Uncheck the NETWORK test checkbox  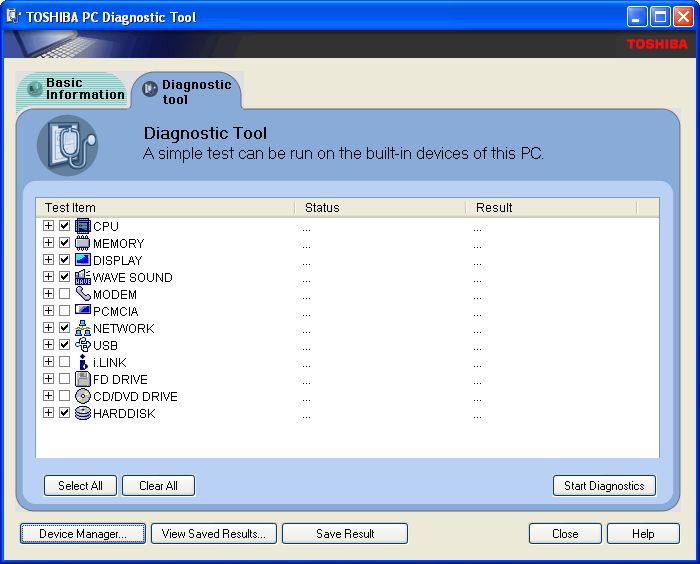point(65,328)
